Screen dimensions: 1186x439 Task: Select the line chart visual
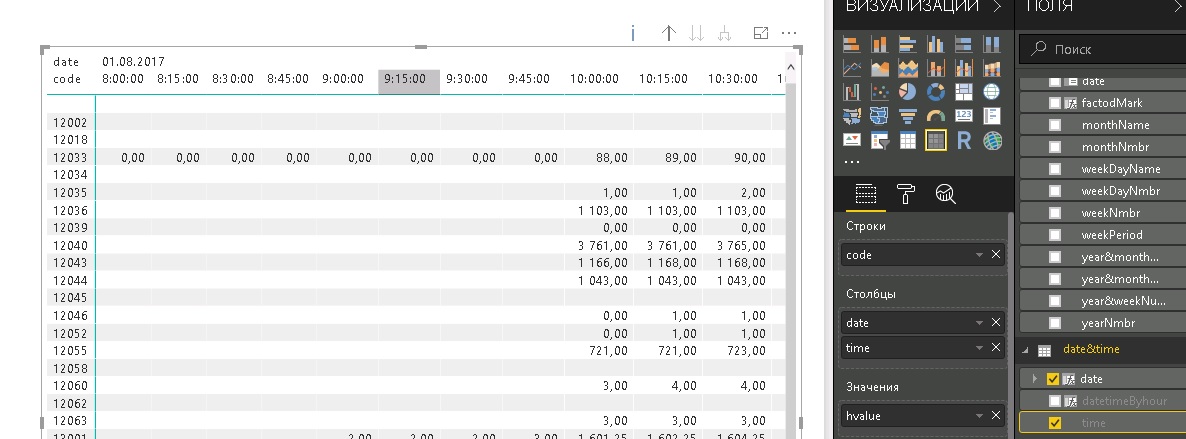[x=852, y=68]
